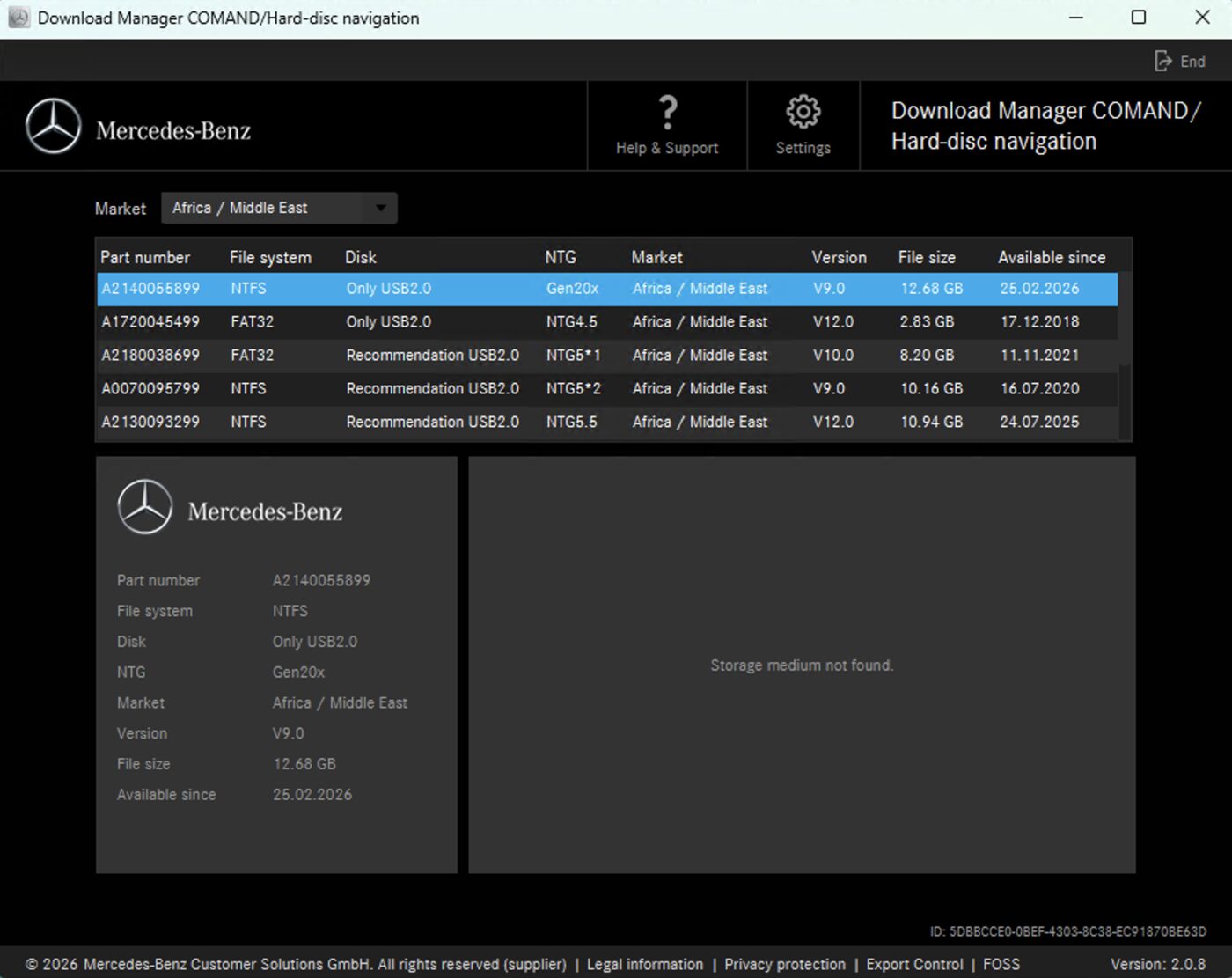The height and width of the screenshot is (978, 1232).
Task: Click the 16.07.2020 date cell
Action: (1039, 389)
